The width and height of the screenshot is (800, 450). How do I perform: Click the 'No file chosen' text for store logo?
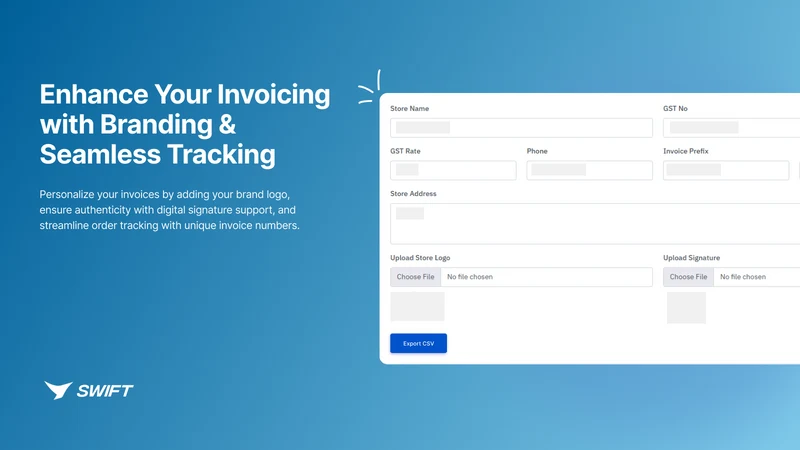pos(470,277)
